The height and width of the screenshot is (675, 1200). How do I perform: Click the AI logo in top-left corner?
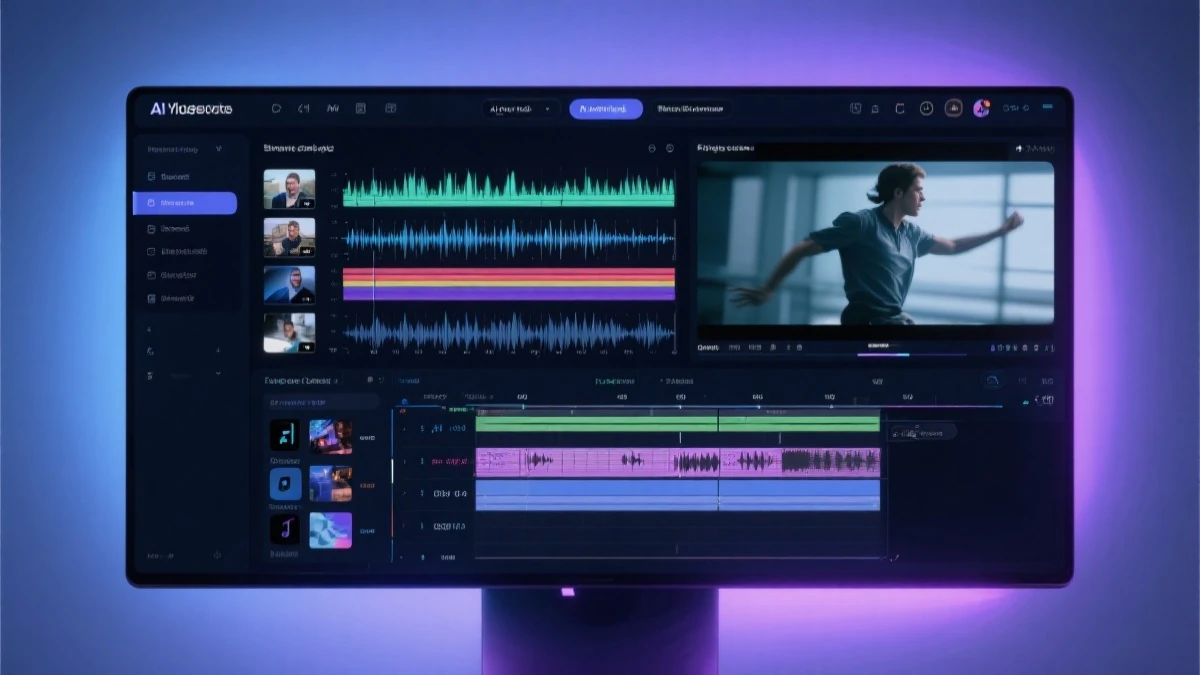coord(190,108)
